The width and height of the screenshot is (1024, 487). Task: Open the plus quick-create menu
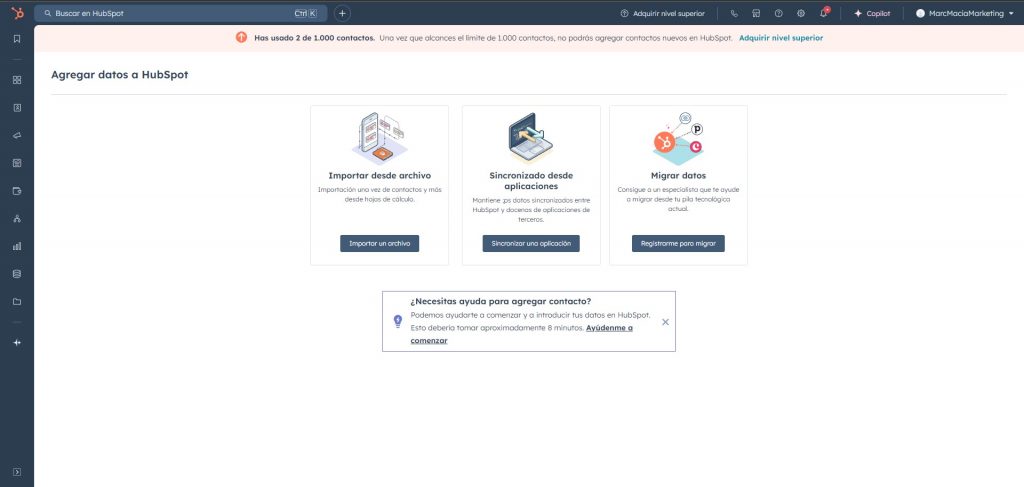point(342,14)
